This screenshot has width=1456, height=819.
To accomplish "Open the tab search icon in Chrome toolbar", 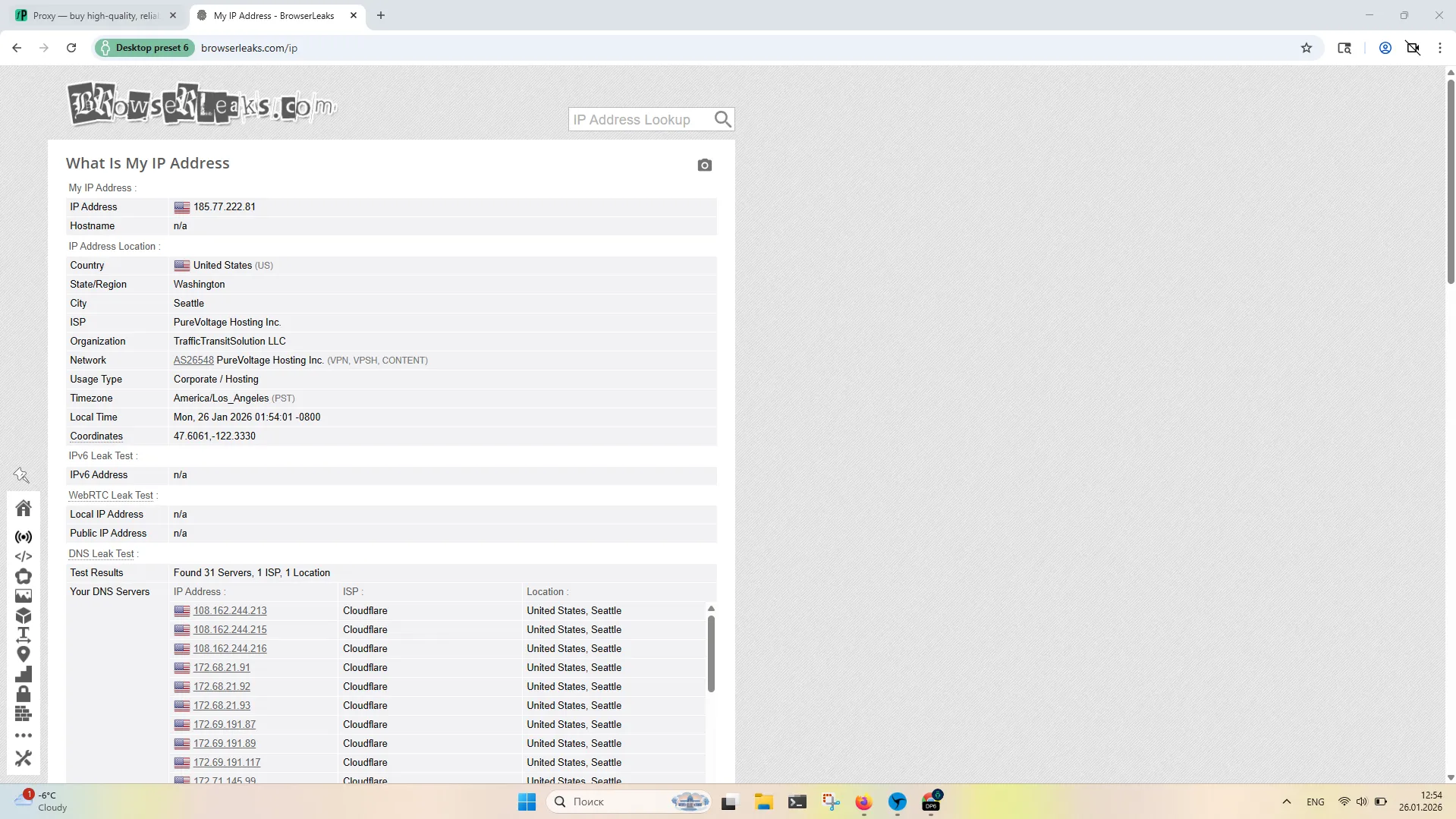I will coord(1344,48).
